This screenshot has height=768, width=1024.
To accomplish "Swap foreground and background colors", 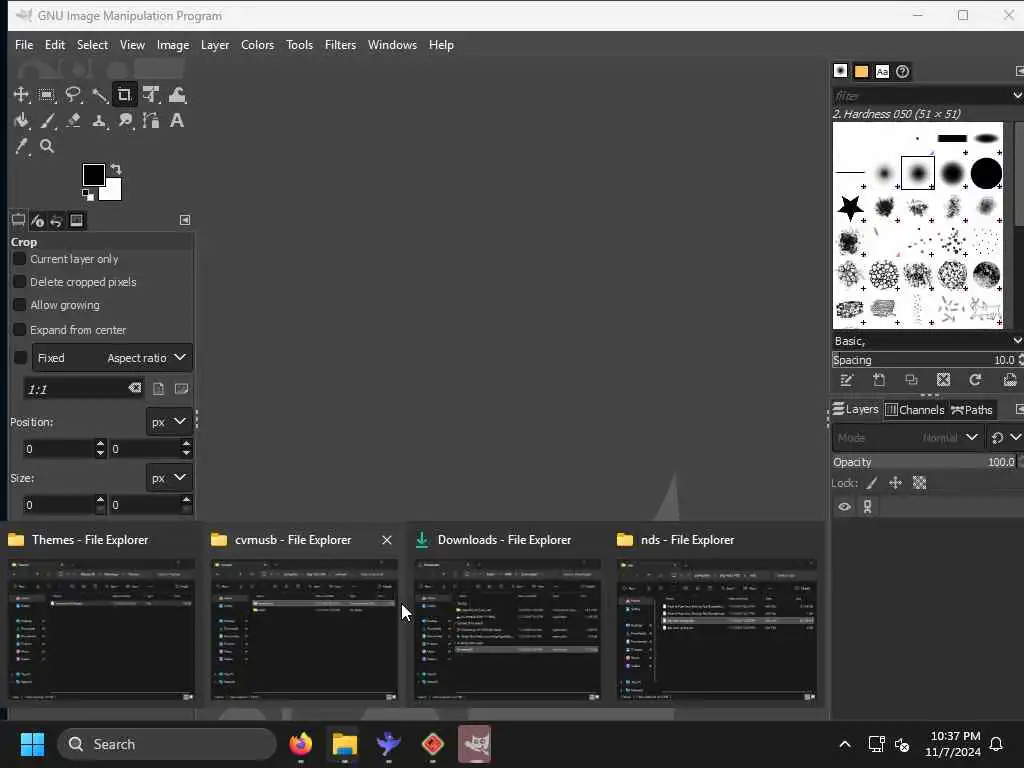I will click(116, 169).
